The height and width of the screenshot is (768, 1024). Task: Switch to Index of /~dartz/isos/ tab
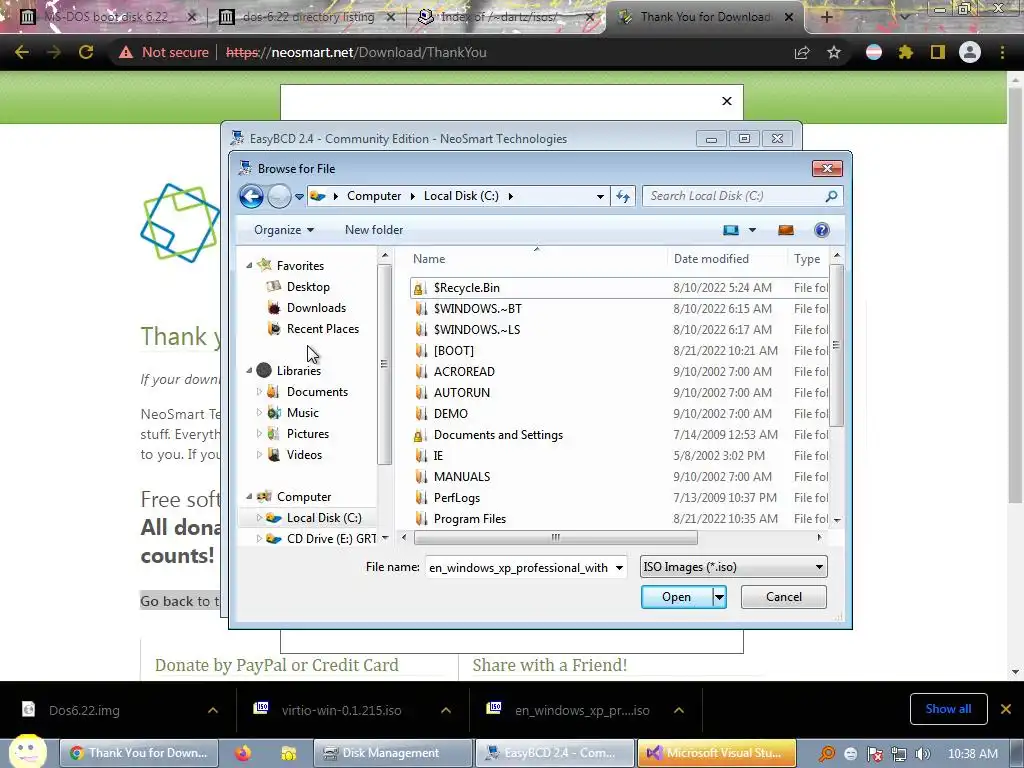tap(506, 17)
